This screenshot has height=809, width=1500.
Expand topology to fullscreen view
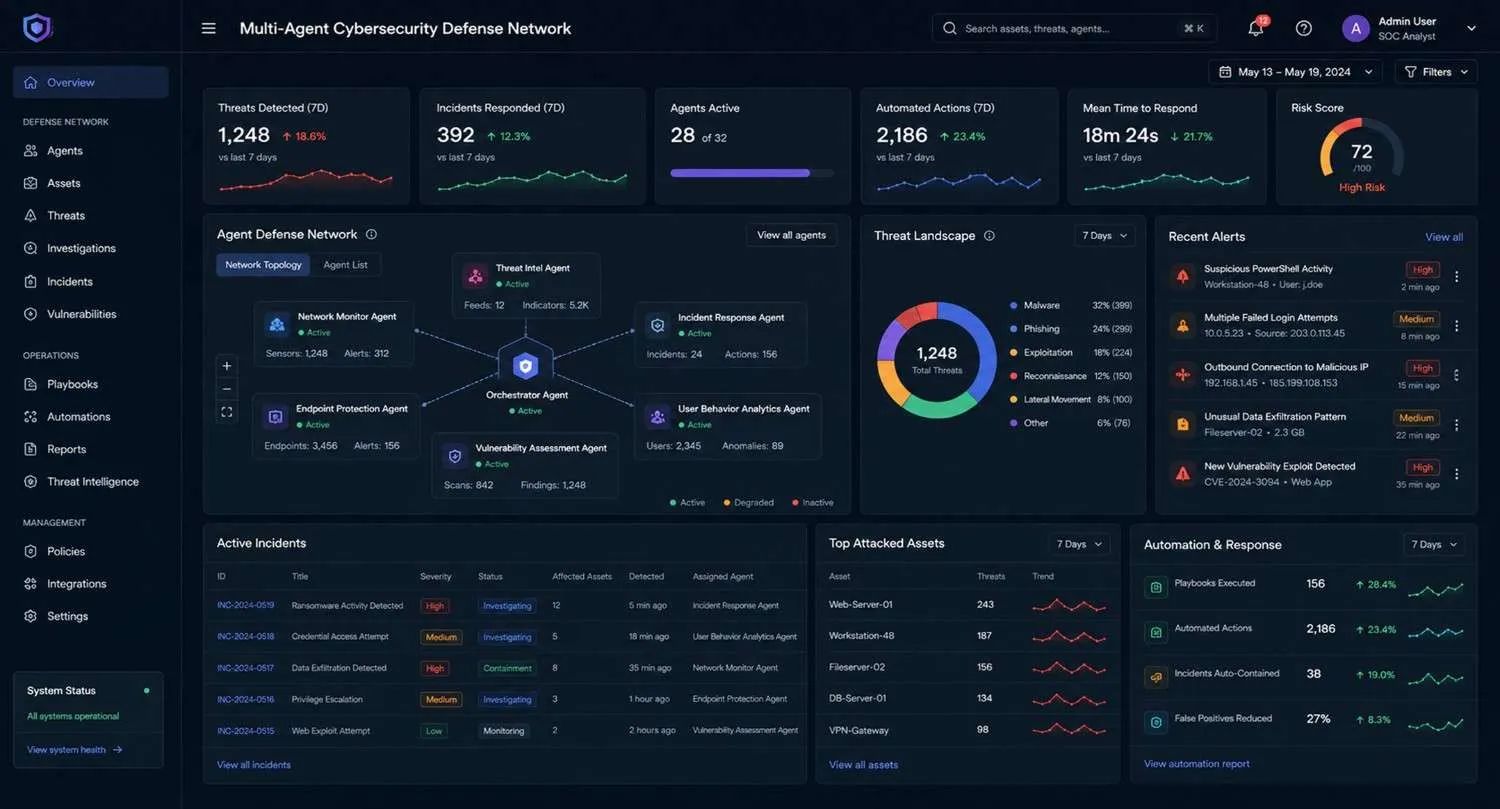pos(227,412)
